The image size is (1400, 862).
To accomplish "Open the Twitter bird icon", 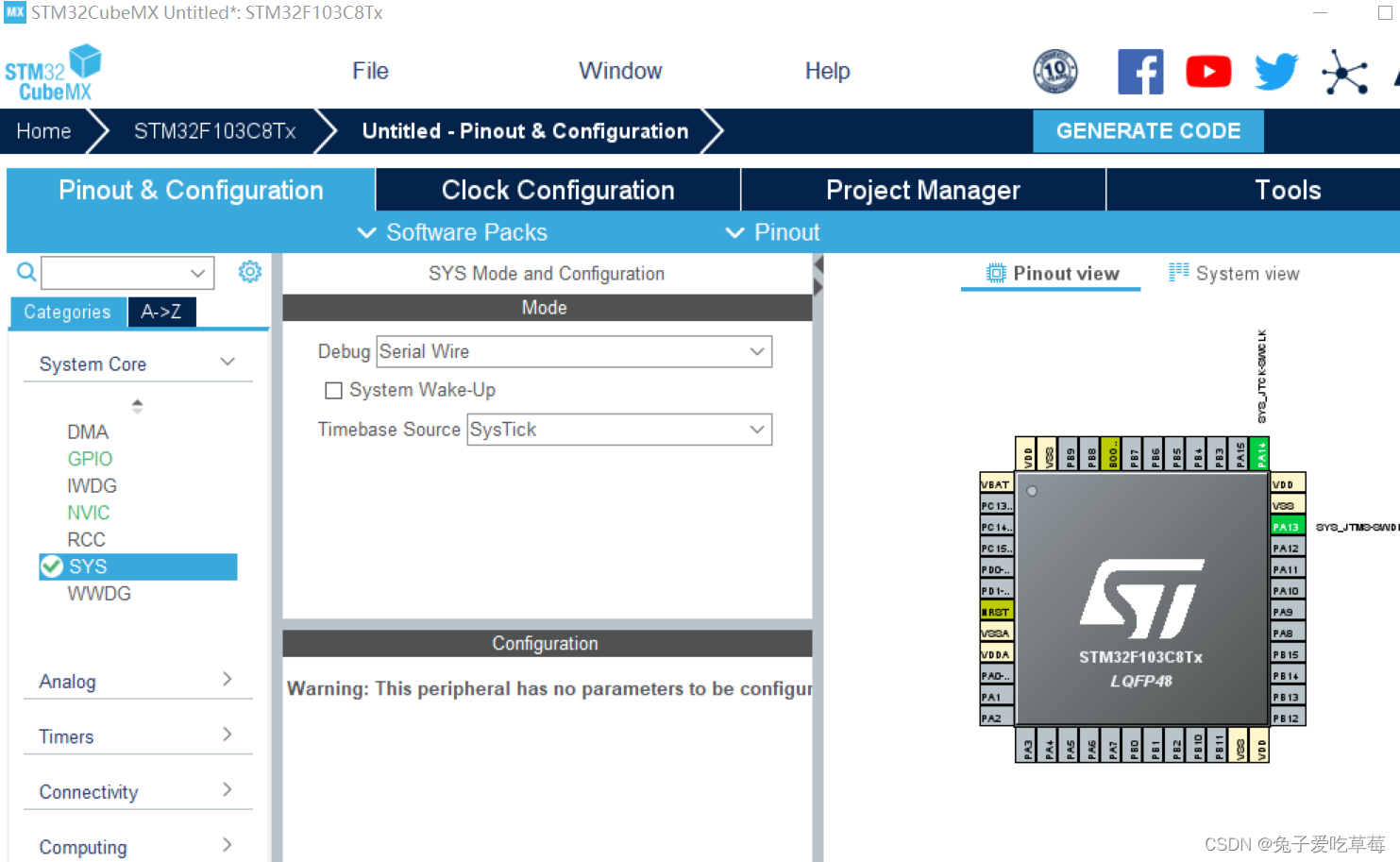I will click(x=1276, y=72).
